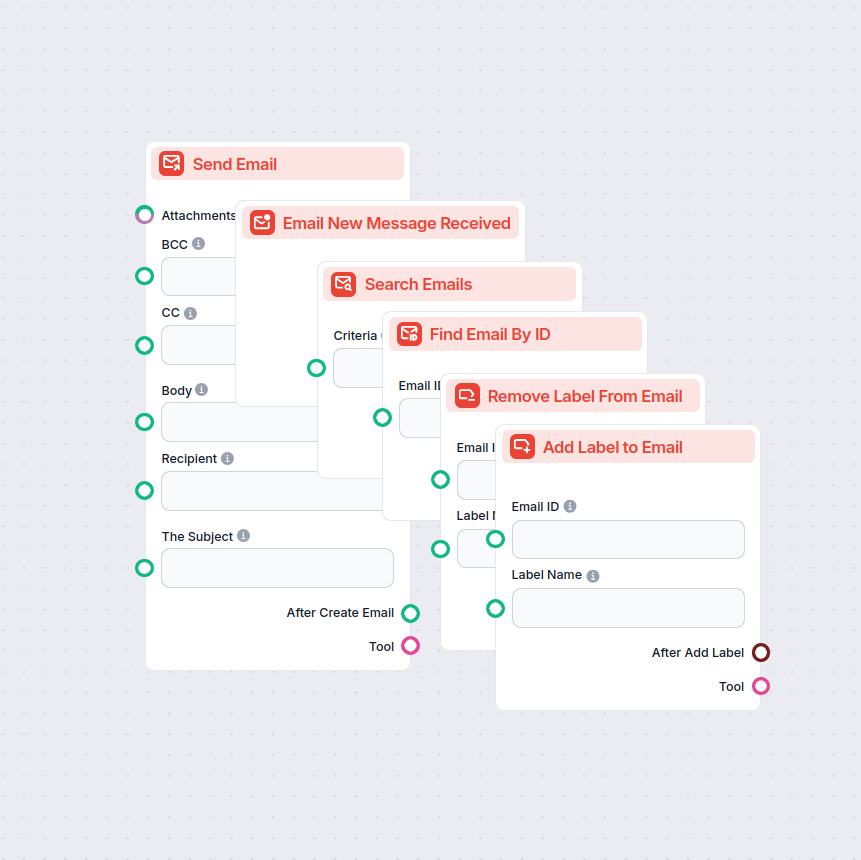
Task: Click The Subject input field
Action: pyautogui.click(x=277, y=568)
